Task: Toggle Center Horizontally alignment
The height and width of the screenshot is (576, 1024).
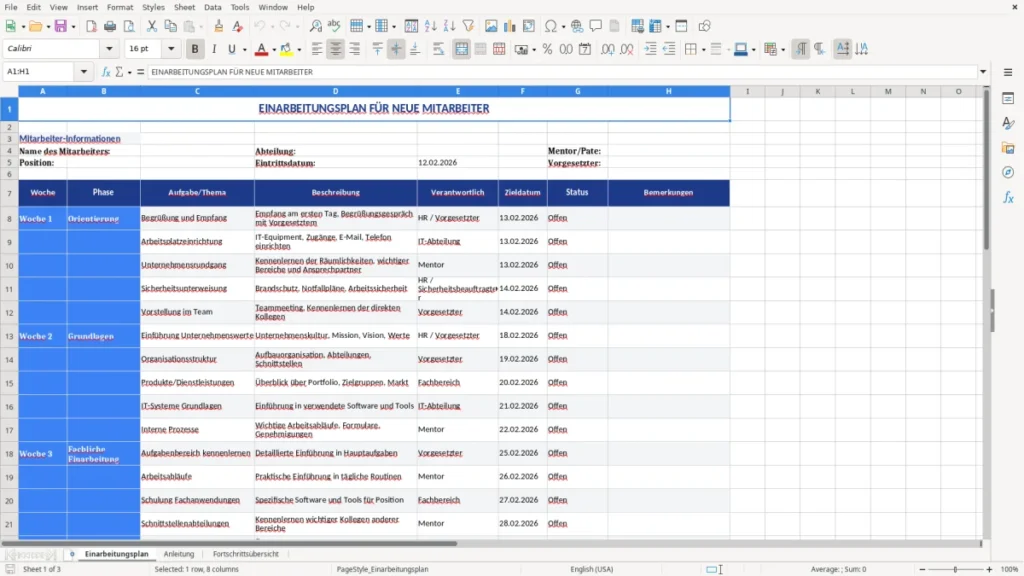Action: [336, 49]
